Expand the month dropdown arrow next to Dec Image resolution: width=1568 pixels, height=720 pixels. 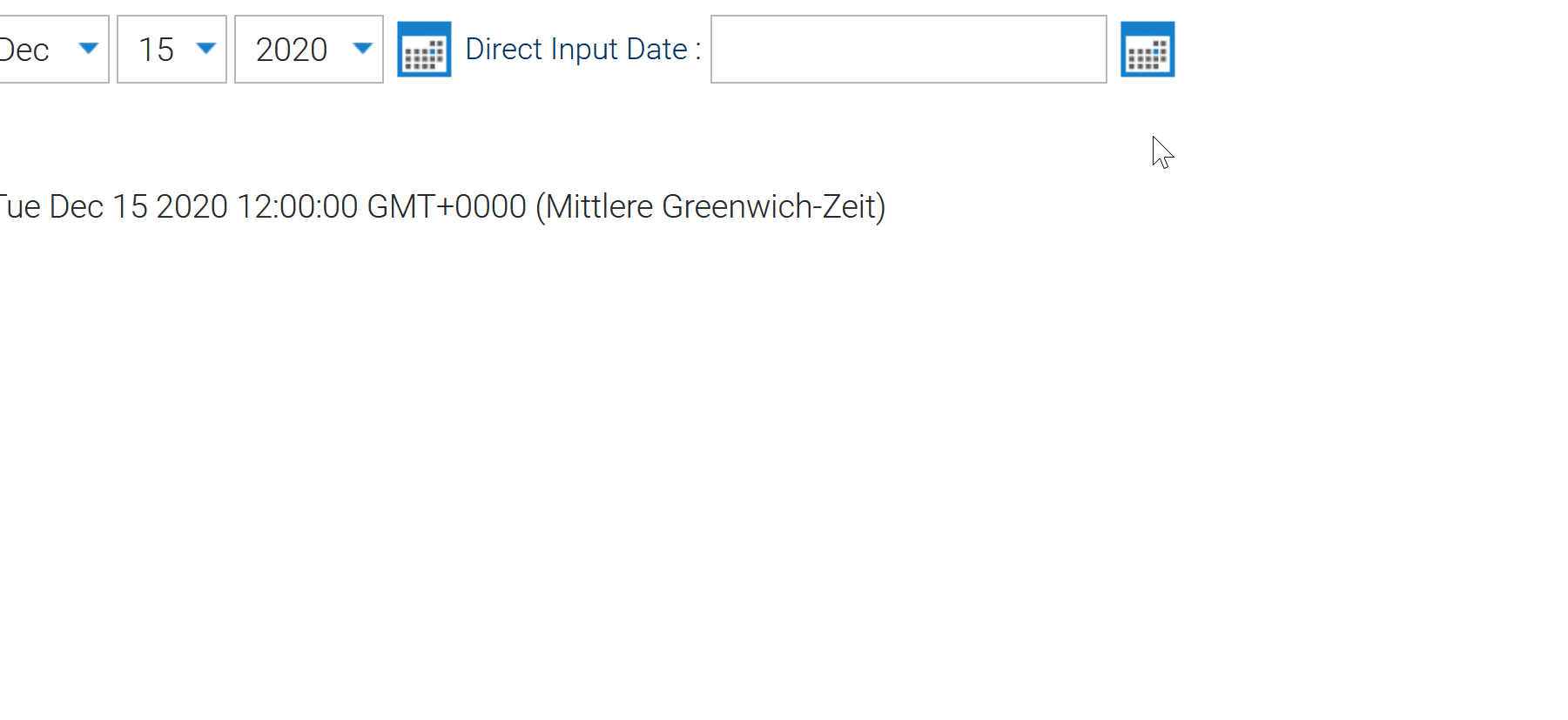point(88,49)
